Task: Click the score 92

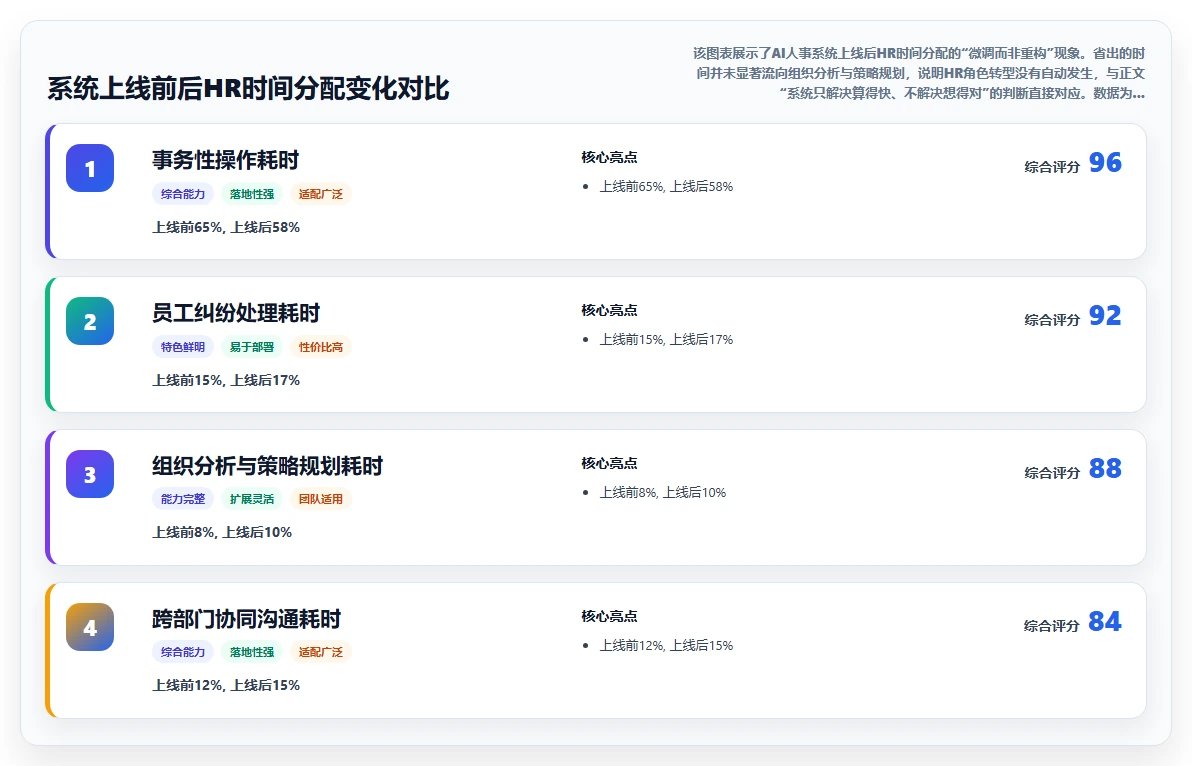Action: (x=1105, y=315)
